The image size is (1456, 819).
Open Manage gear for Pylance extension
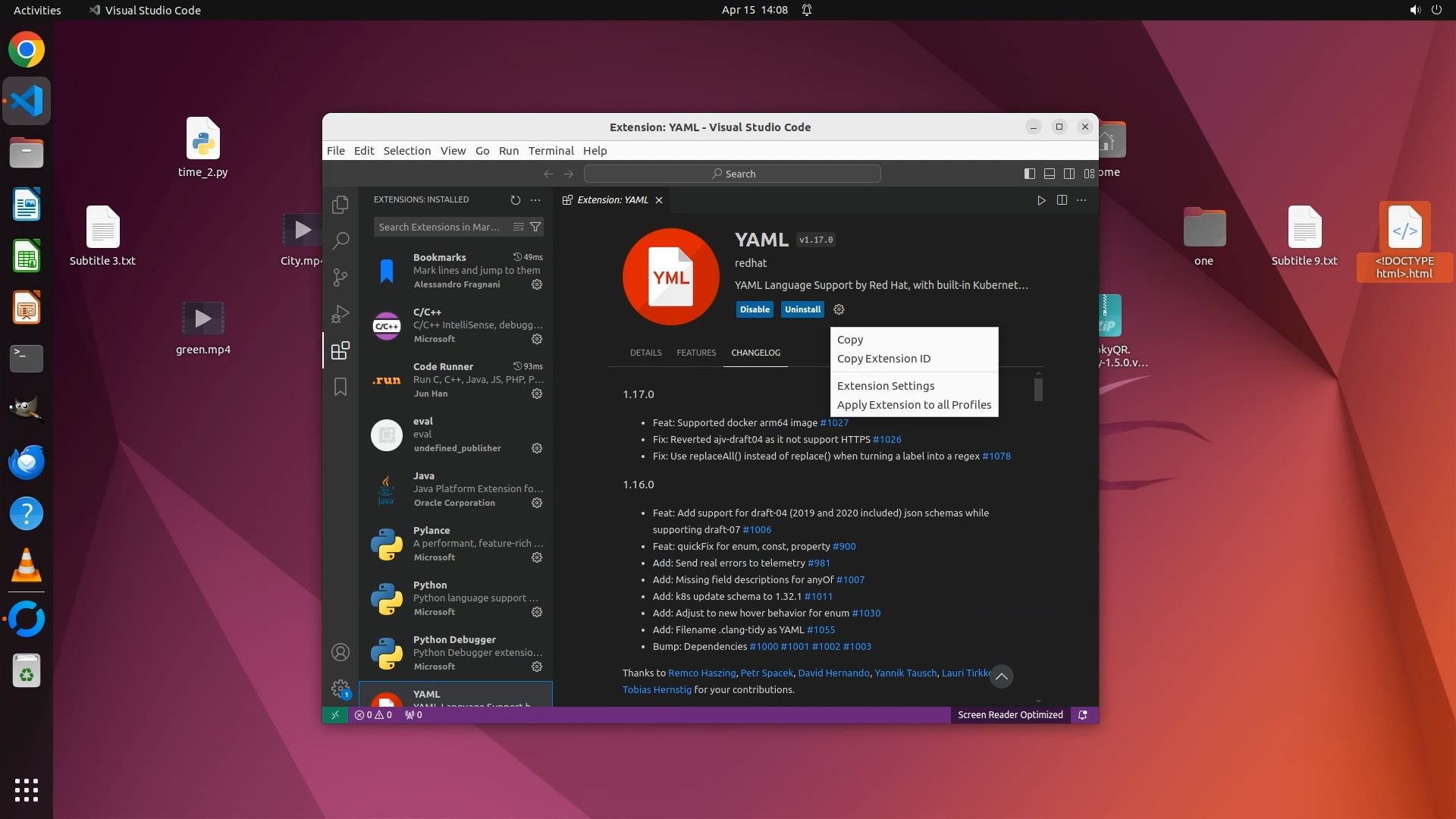click(537, 557)
